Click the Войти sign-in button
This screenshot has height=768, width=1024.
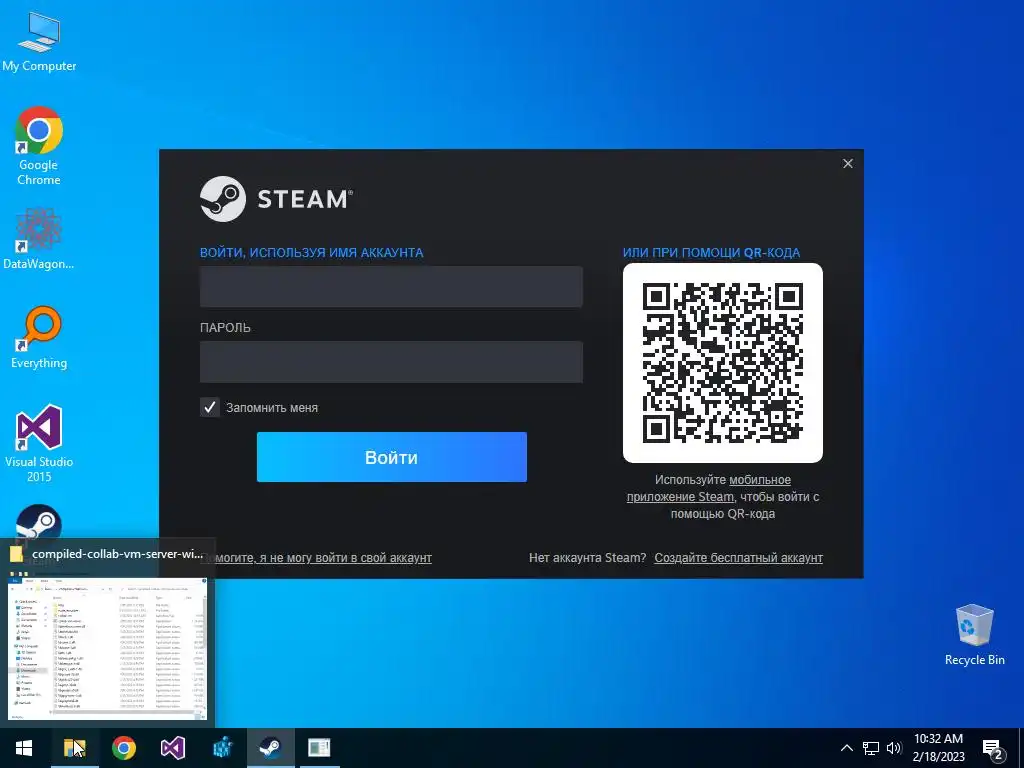pyautogui.click(x=392, y=457)
